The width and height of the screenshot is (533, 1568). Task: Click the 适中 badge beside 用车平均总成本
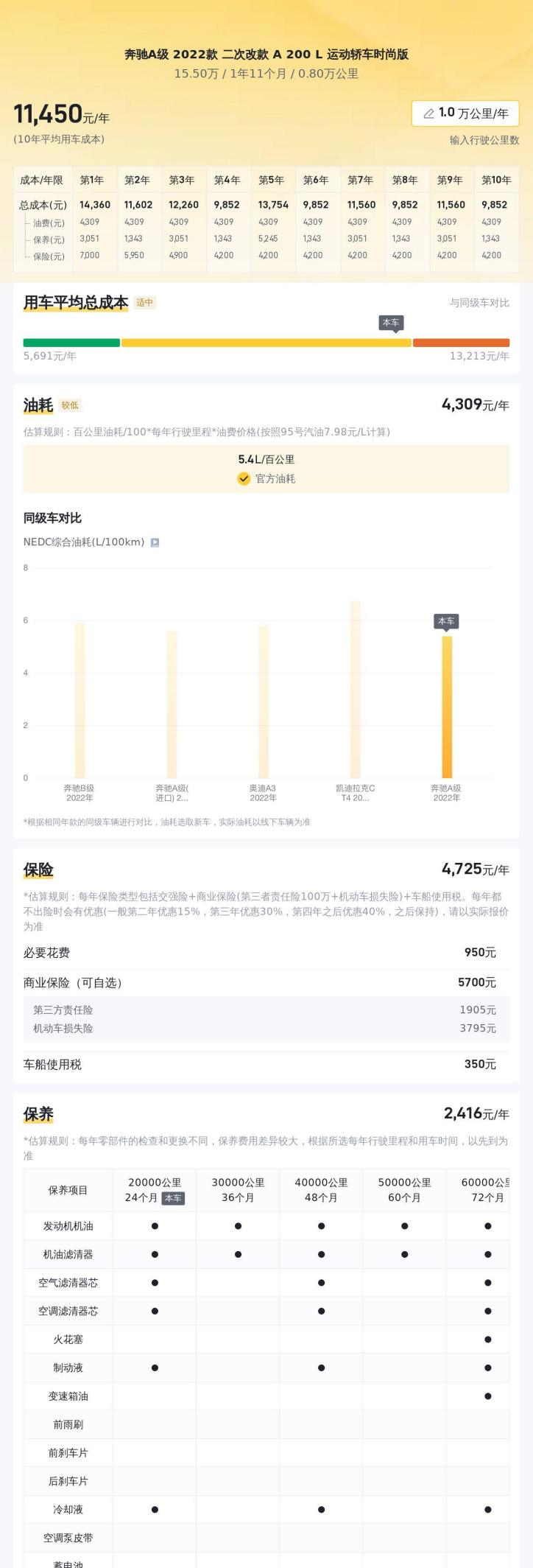[144, 303]
